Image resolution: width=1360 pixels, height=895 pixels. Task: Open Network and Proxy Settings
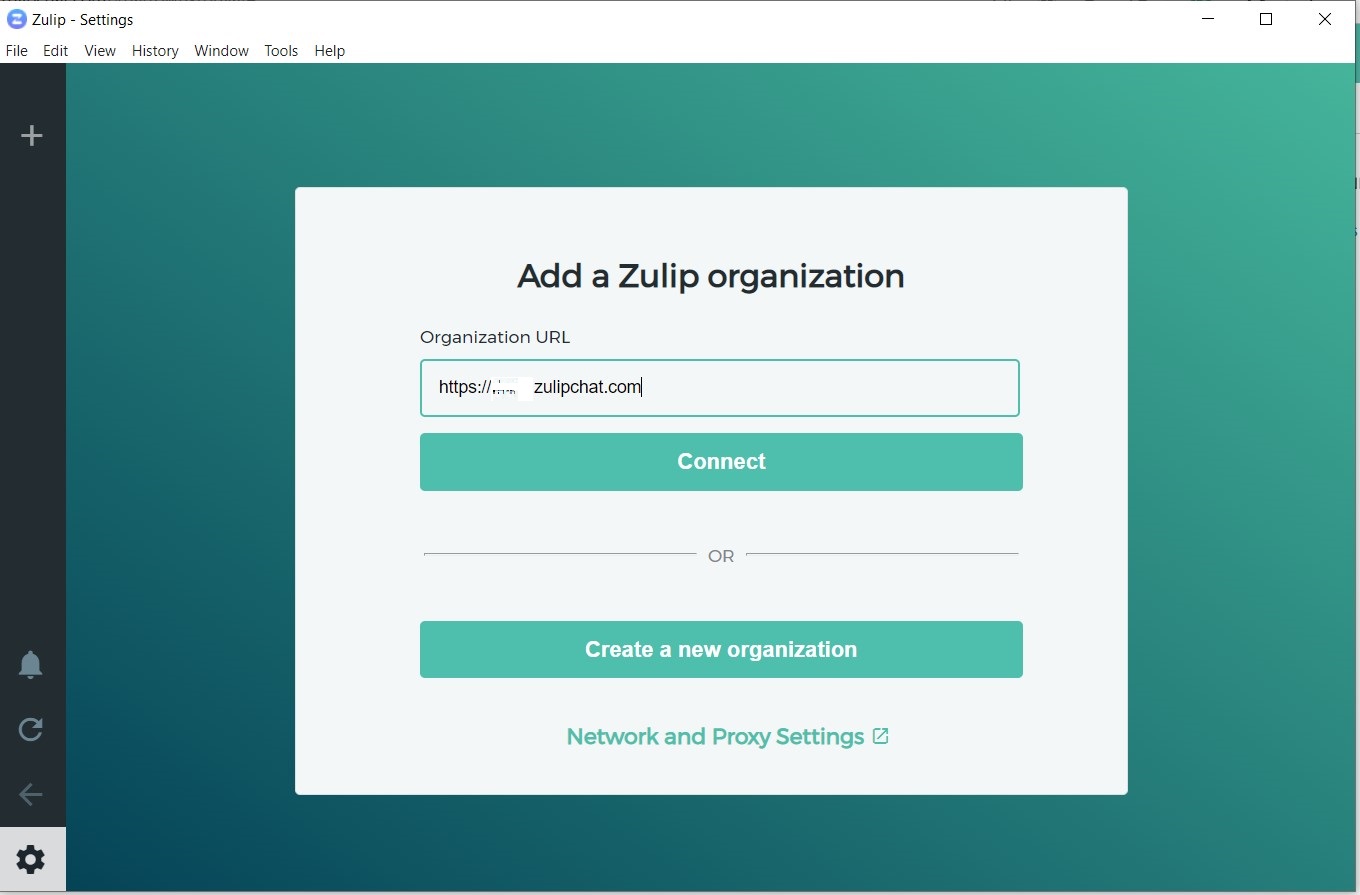[715, 736]
